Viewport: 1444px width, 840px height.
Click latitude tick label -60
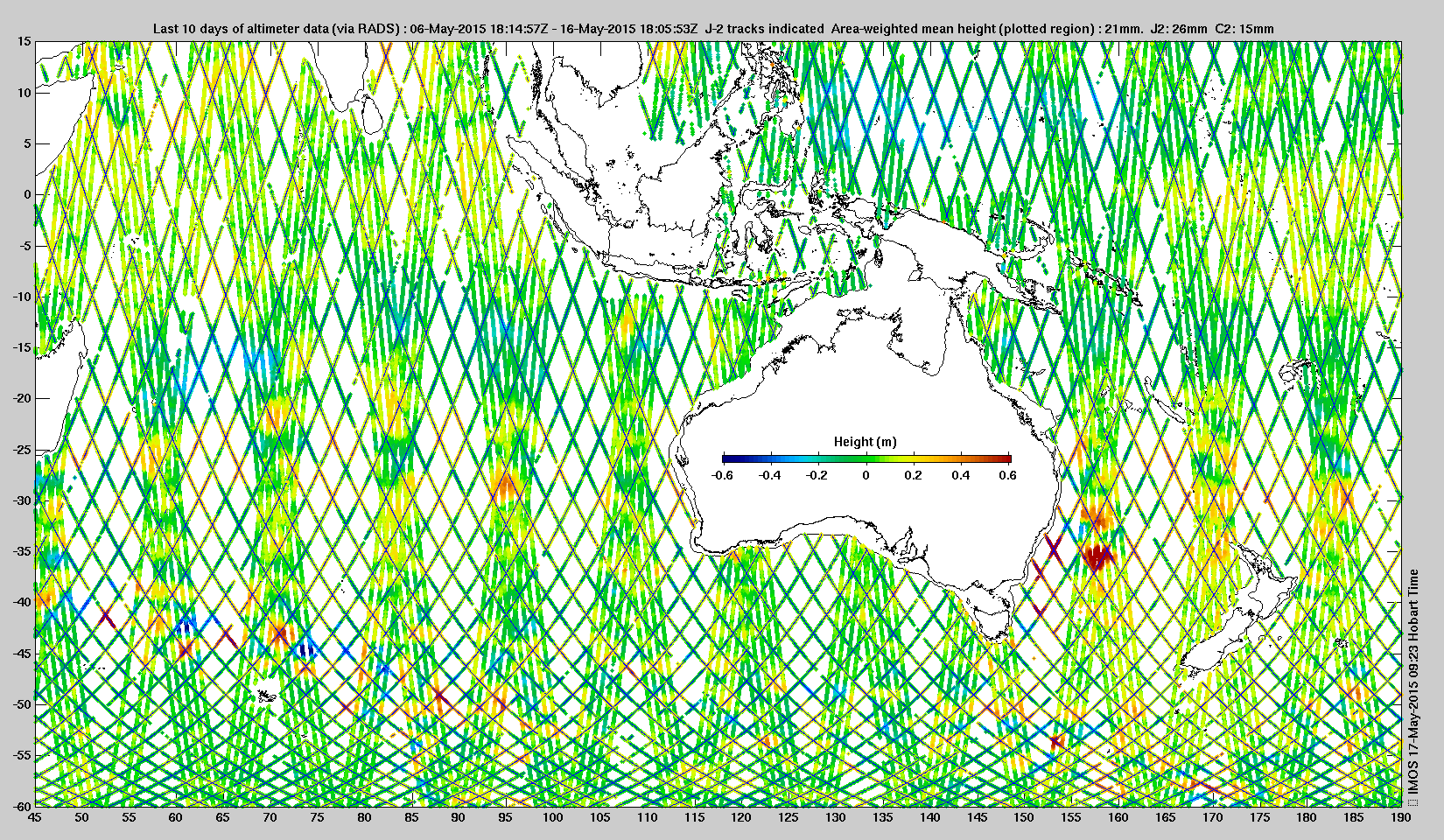23,805
